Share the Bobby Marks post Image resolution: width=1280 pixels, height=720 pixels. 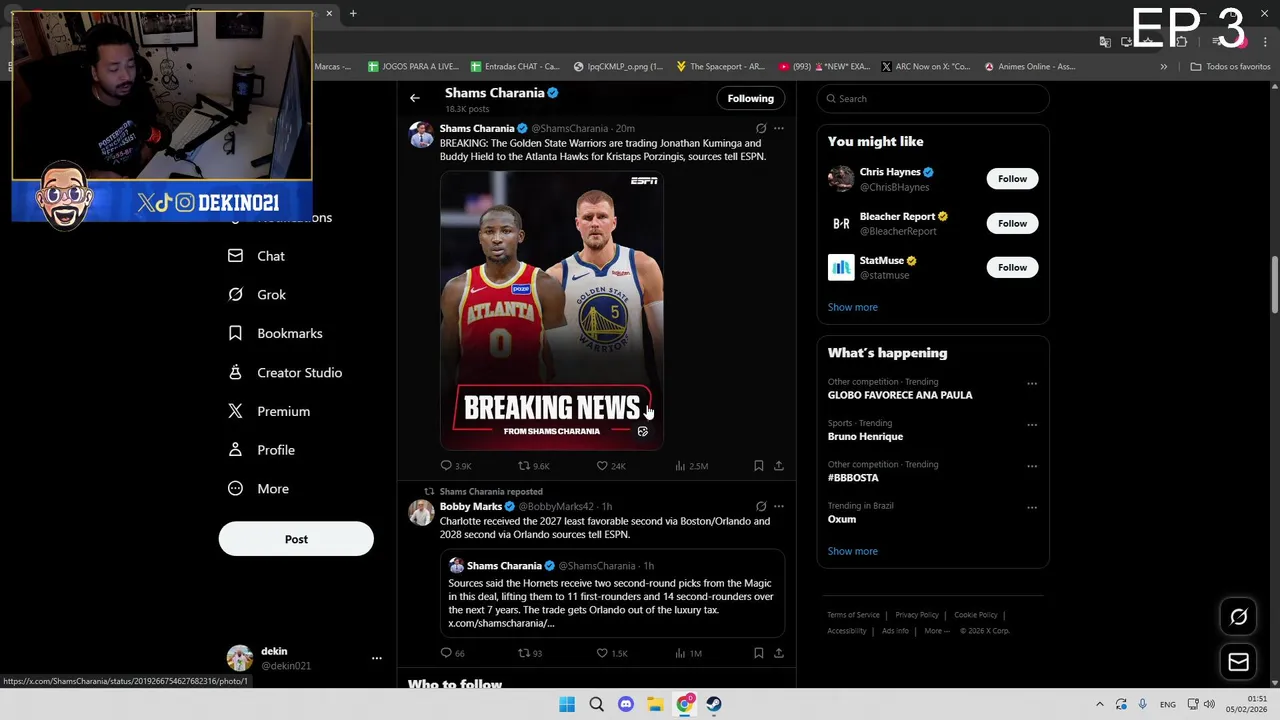[779, 653]
